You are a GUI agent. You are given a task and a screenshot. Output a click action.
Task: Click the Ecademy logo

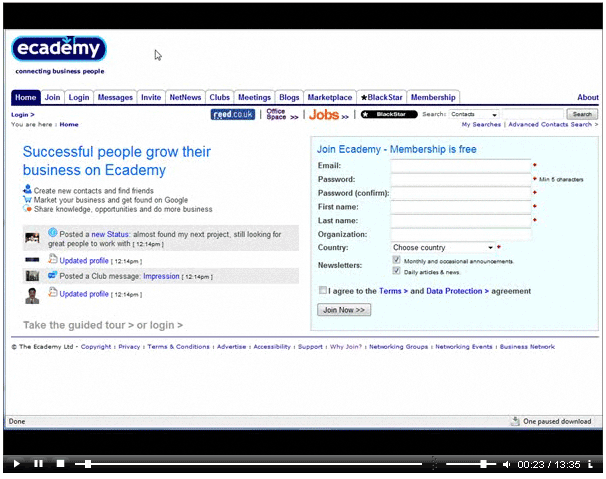(59, 49)
